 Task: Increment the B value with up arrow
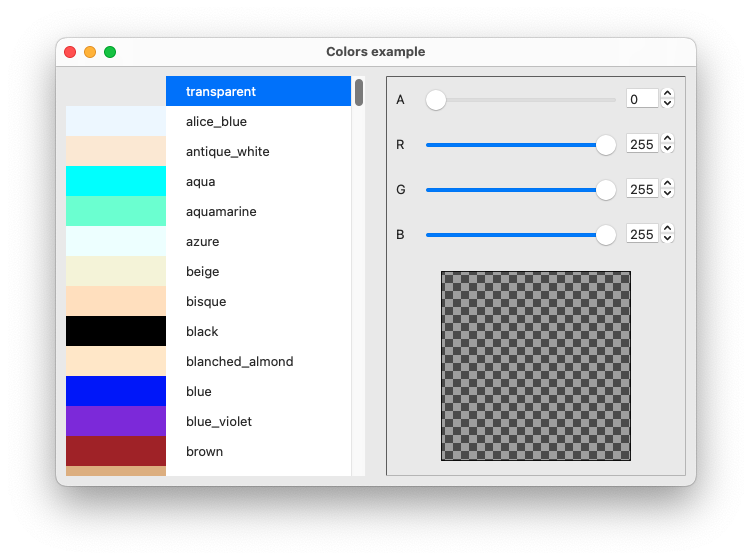point(668,229)
